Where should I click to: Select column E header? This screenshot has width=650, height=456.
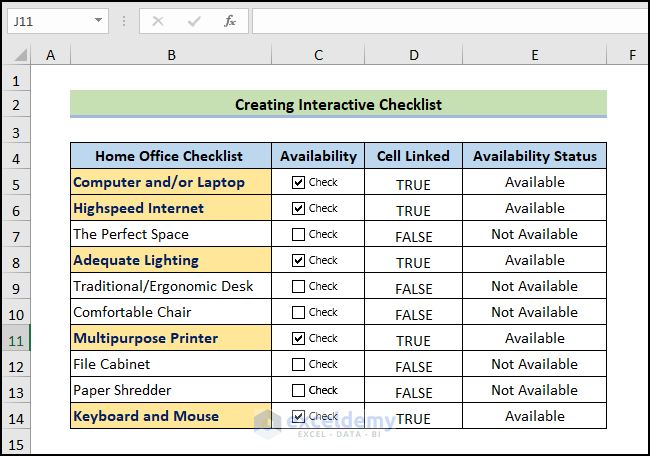pyautogui.click(x=535, y=55)
